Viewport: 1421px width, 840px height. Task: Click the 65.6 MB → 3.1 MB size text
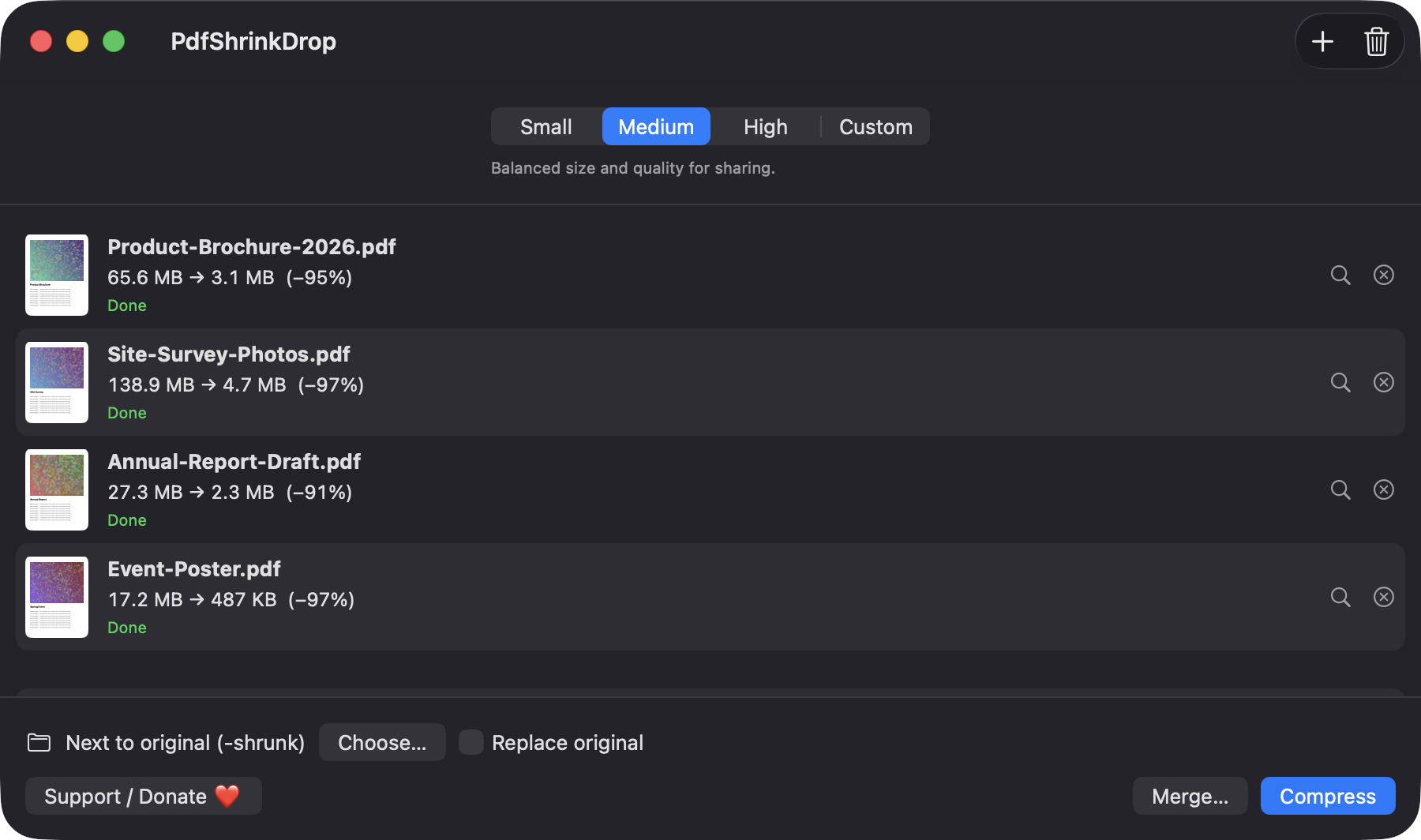coord(191,278)
